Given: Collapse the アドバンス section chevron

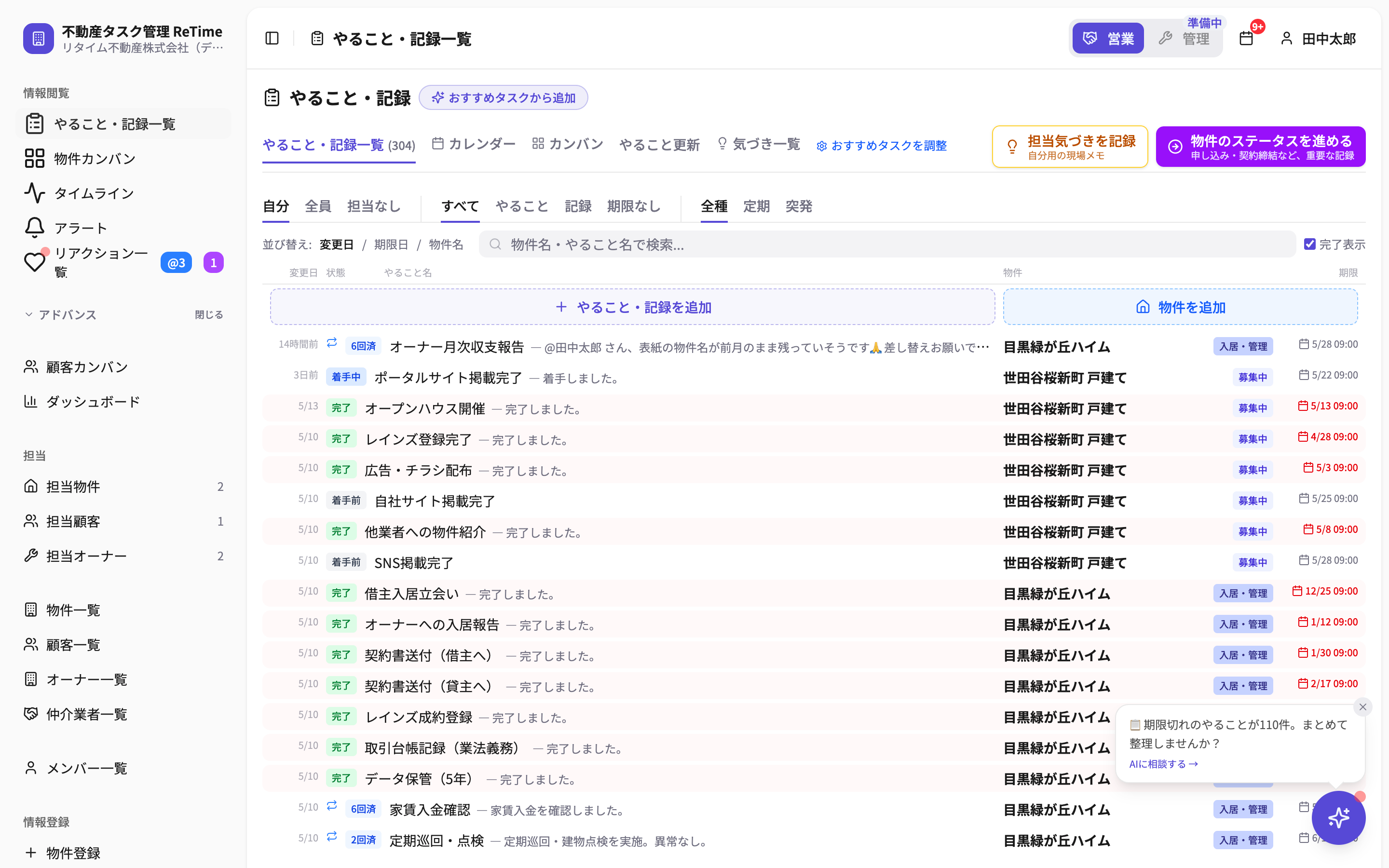Looking at the screenshot, I should coord(29,314).
